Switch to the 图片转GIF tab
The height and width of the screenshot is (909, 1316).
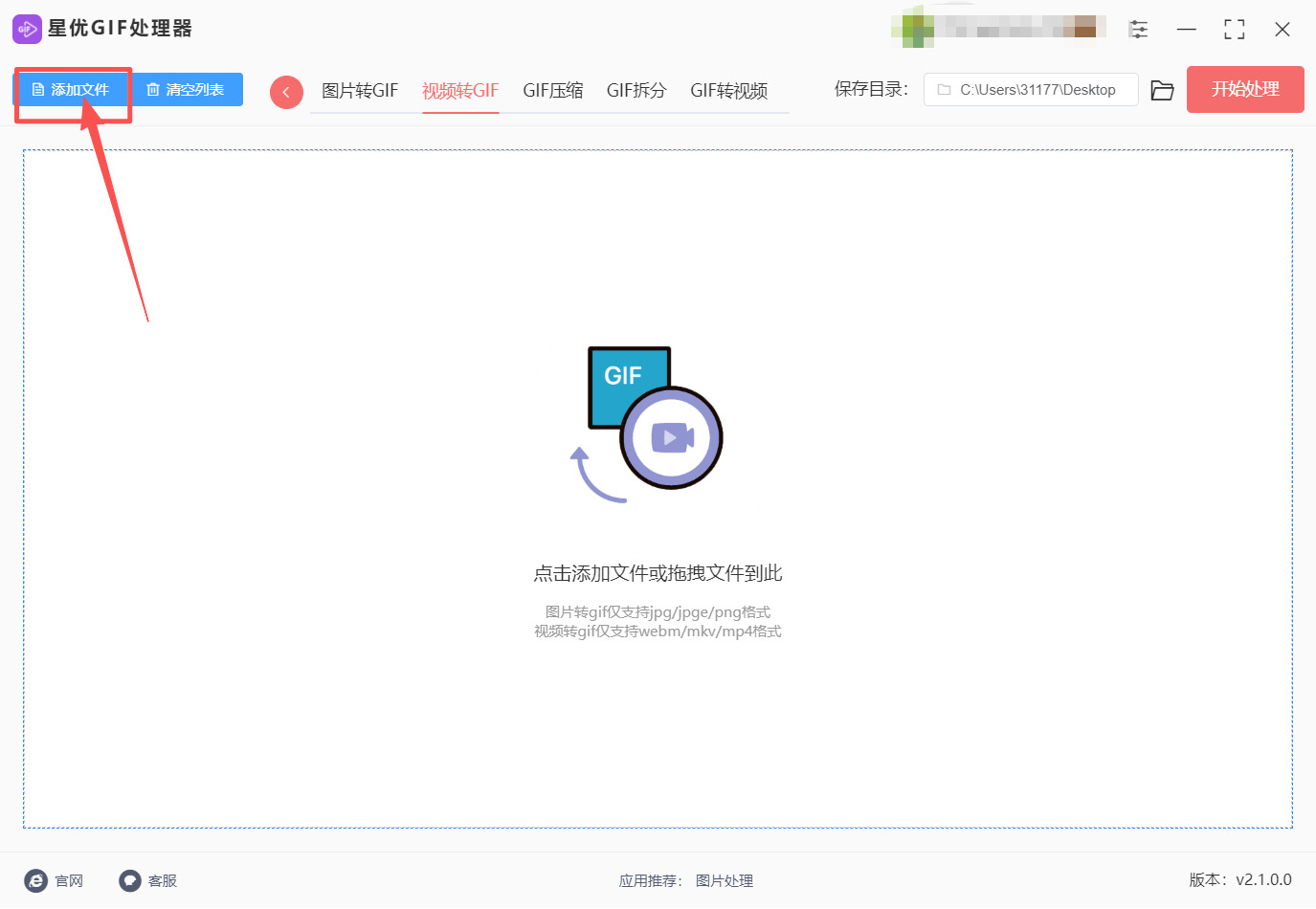click(x=361, y=90)
